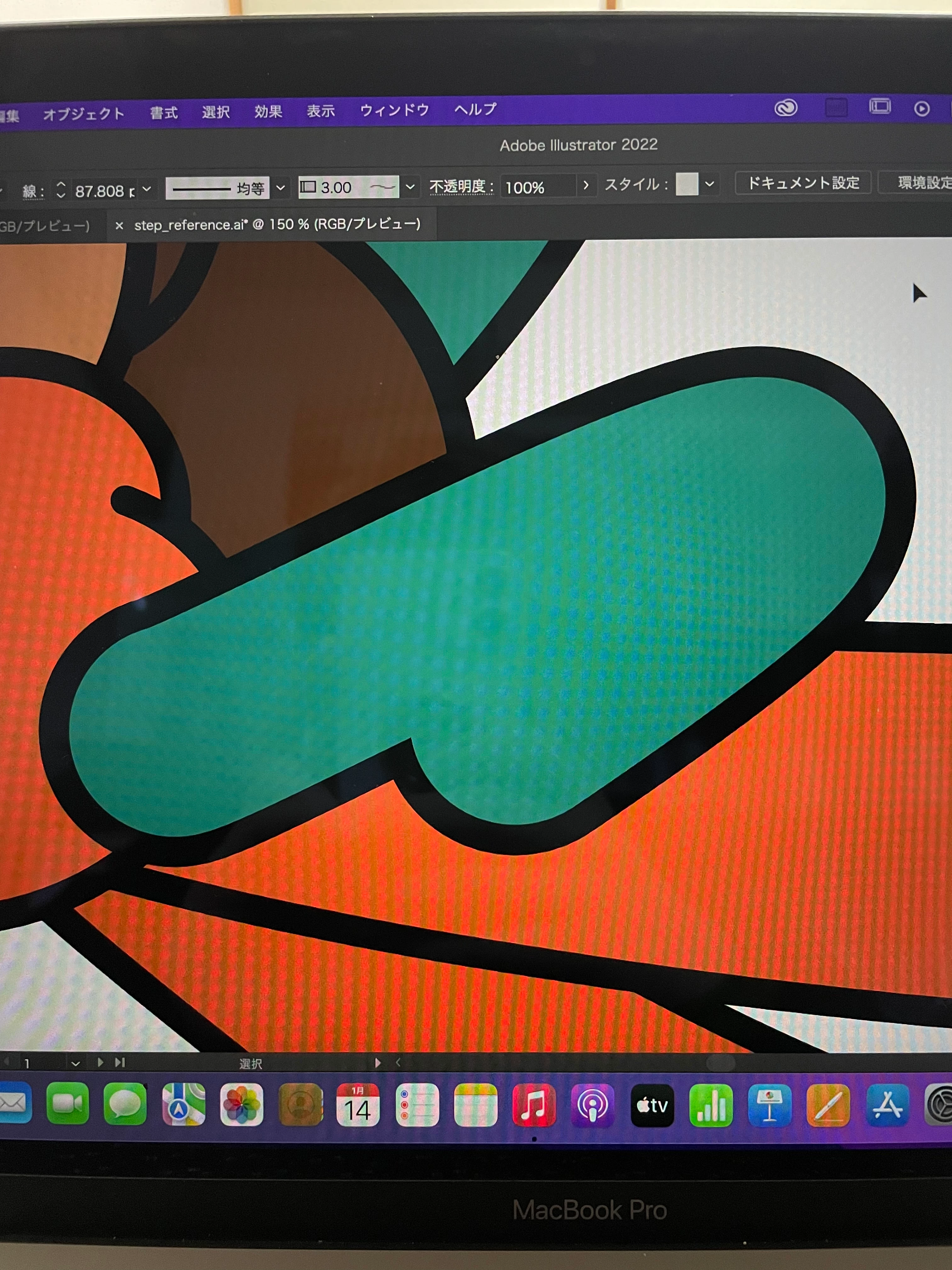Open the Music app in Dock
The height and width of the screenshot is (1270, 952).
(534, 1105)
